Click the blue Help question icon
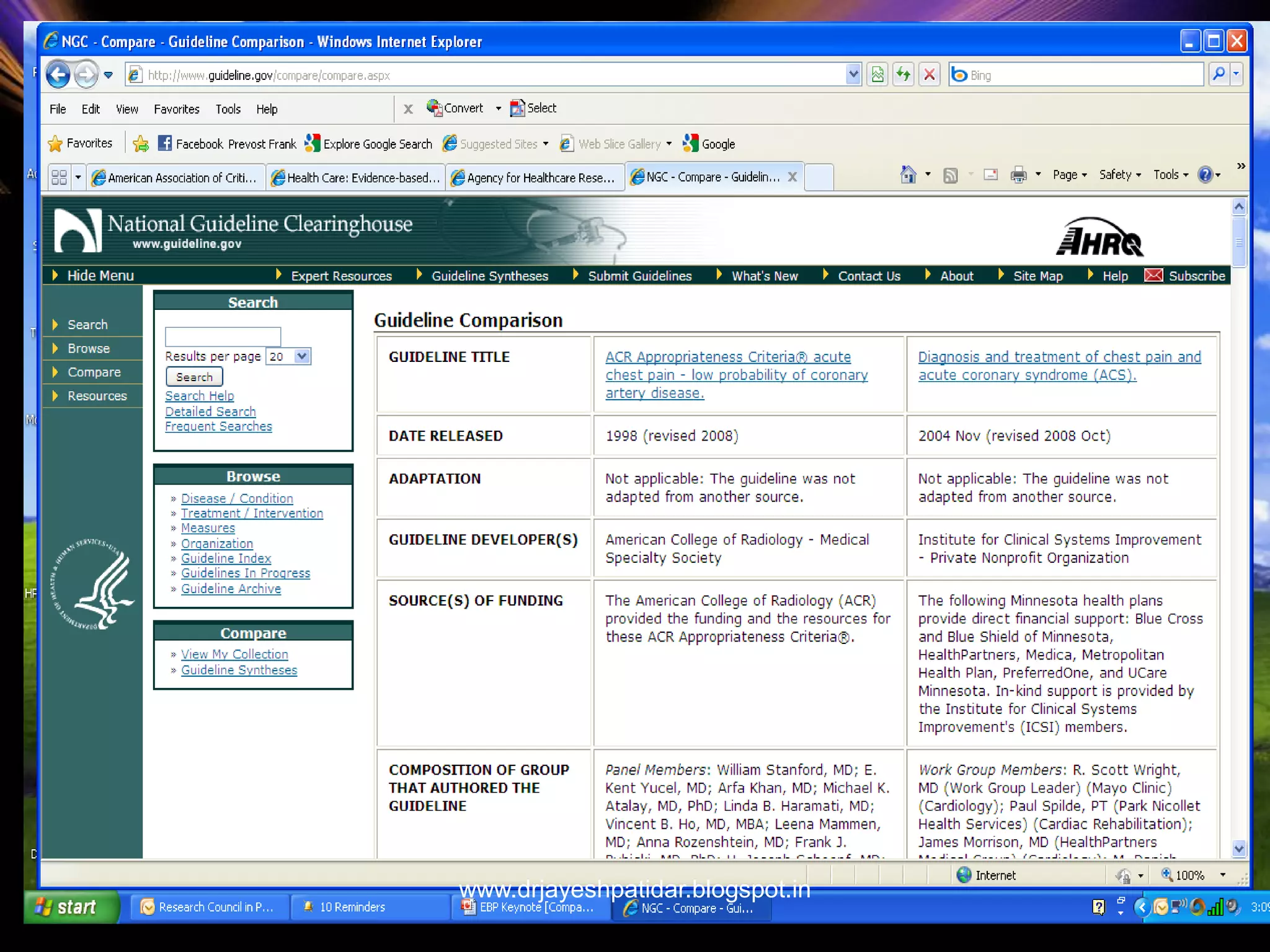Viewport: 1270px width, 952px height. coord(1205,175)
